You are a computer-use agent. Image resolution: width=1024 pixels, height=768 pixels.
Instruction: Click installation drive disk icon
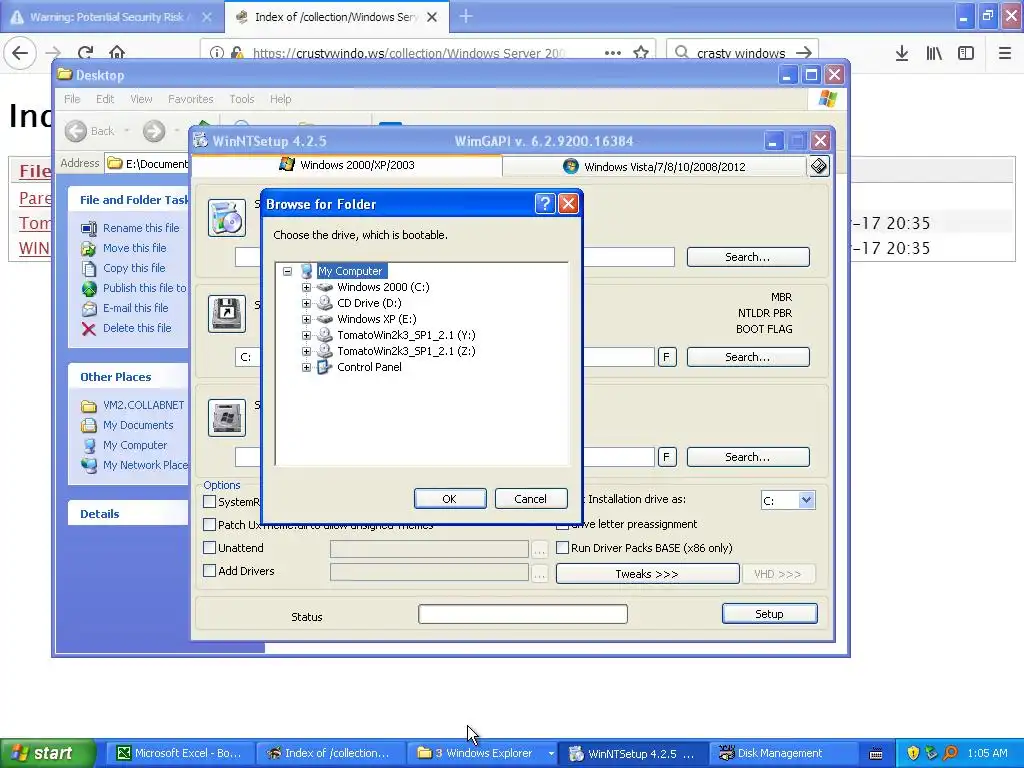coord(227,417)
